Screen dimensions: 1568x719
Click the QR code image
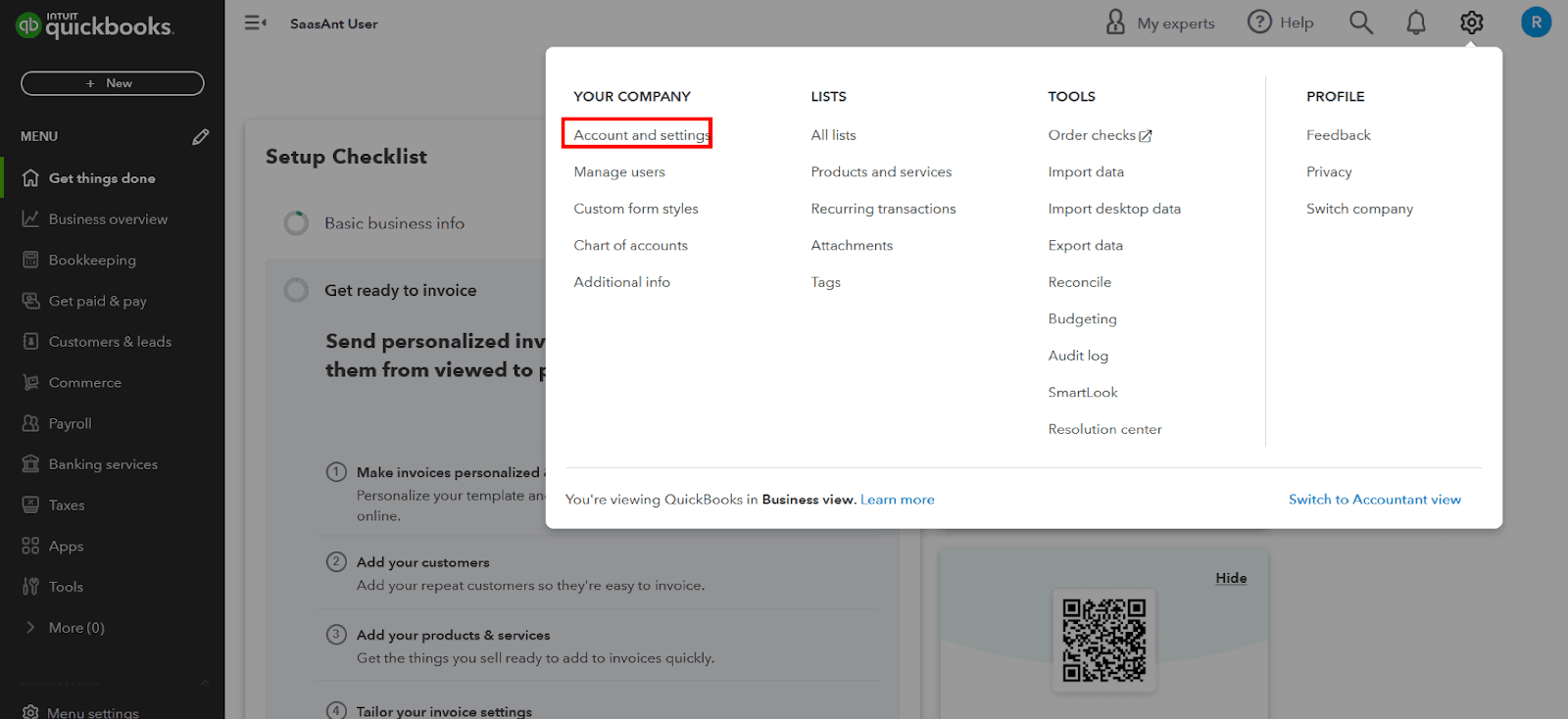point(1104,641)
